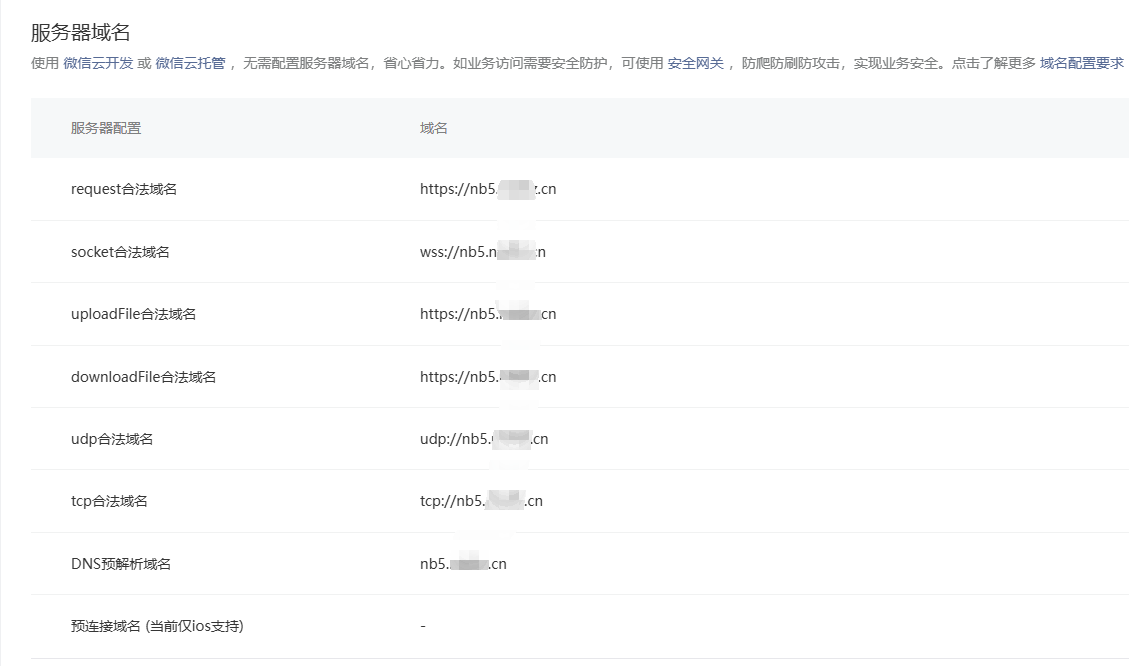Click the dash value for 预连接域名
Image resolution: width=1129 pixels, height=666 pixels.
[x=423, y=626]
